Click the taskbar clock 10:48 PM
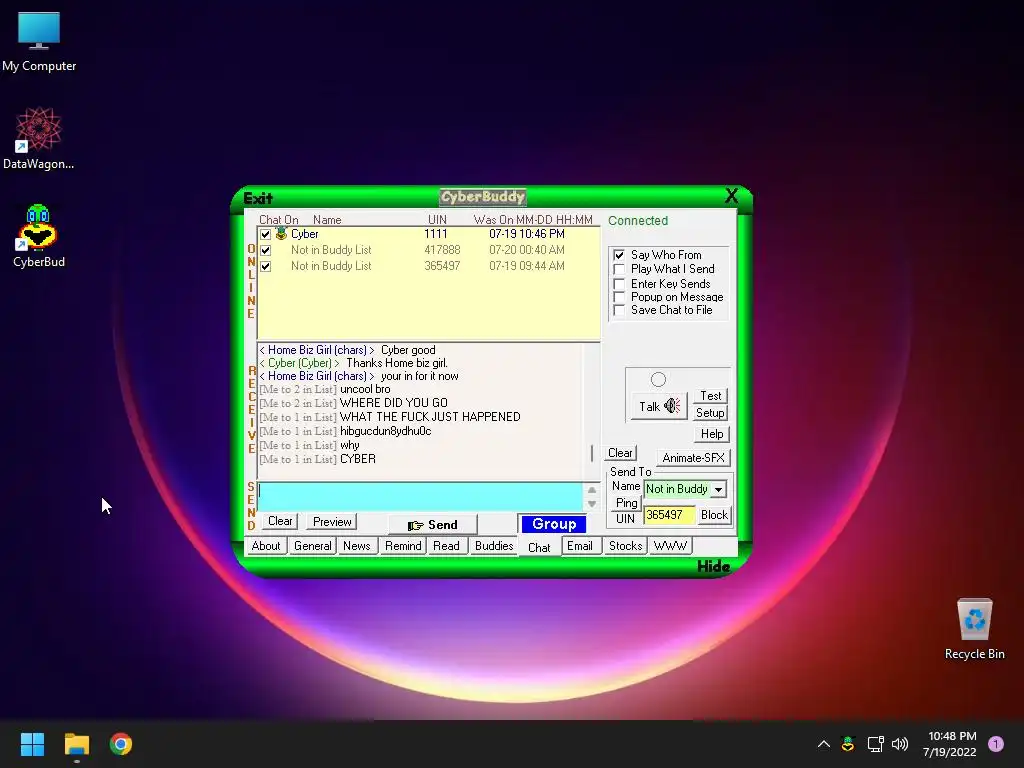This screenshot has height=768, width=1024. click(950, 744)
